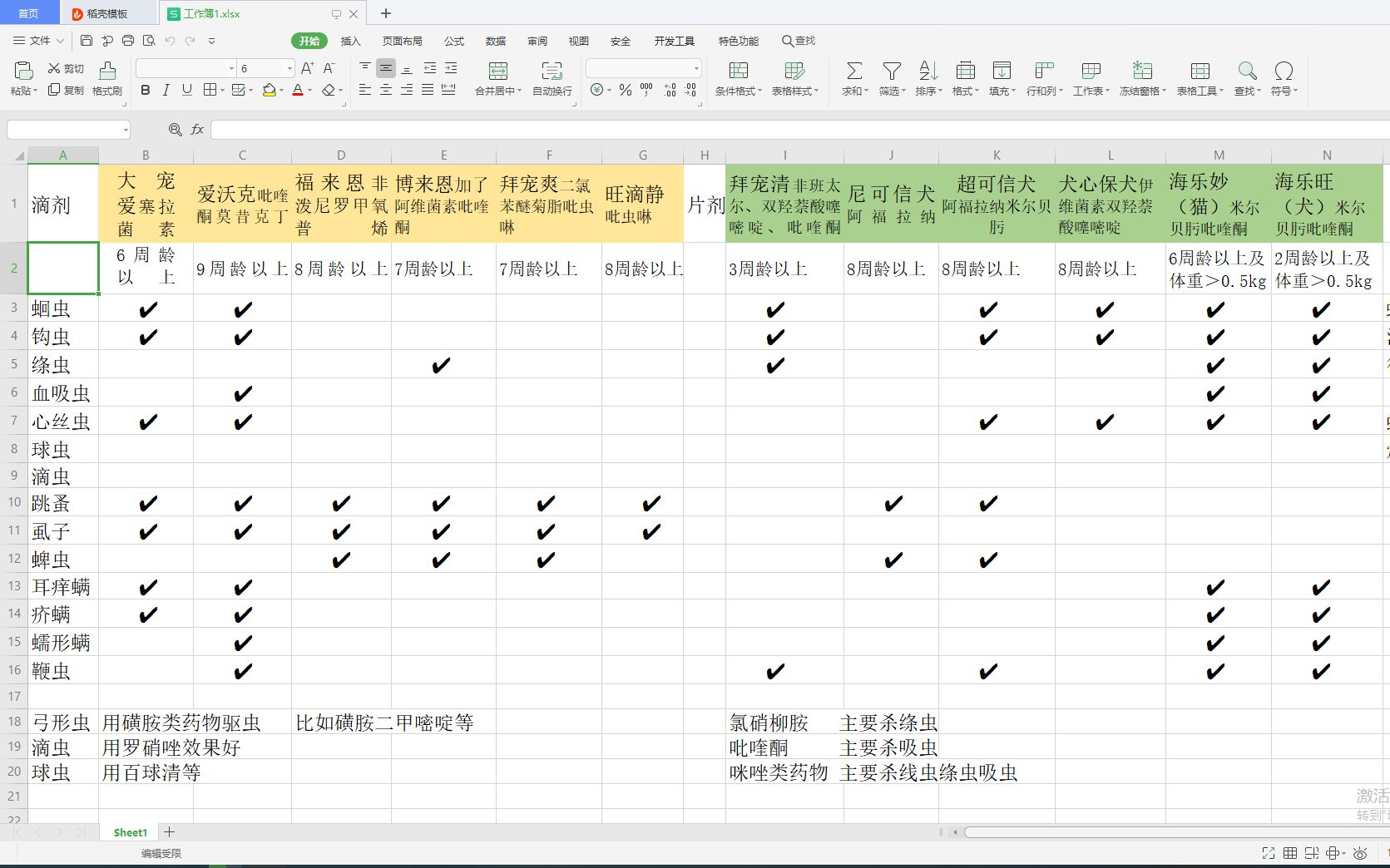Toggle Italic formatting
The image size is (1390, 868).
pos(166,90)
